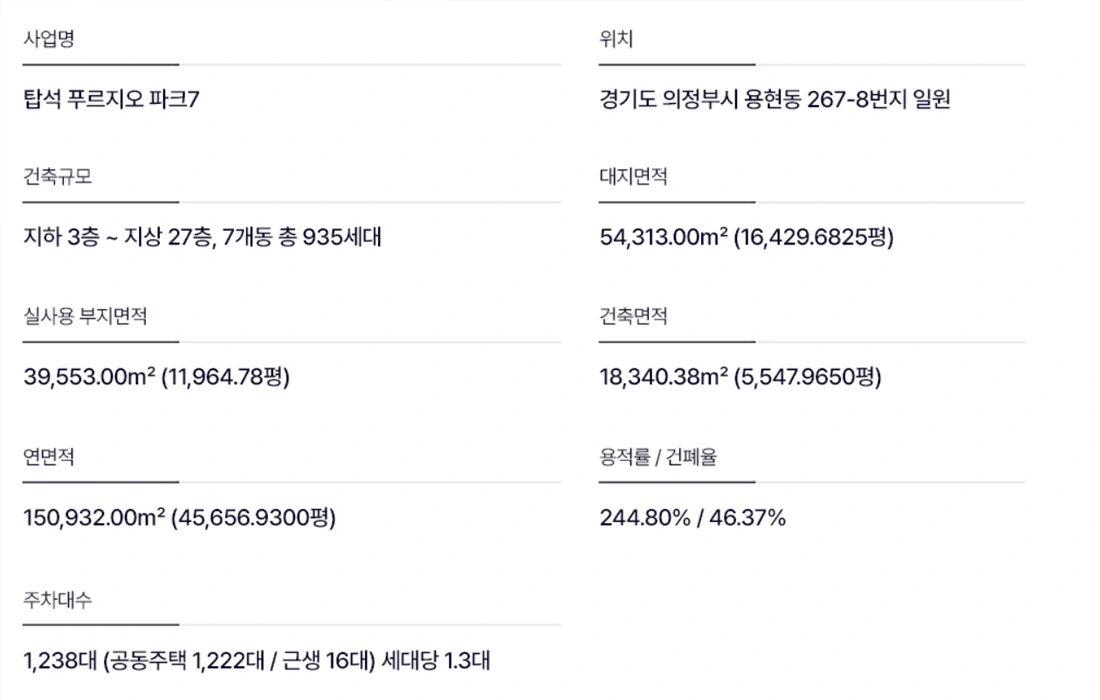Click the 위치 label
The image size is (1100, 700).
(x=616, y=40)
